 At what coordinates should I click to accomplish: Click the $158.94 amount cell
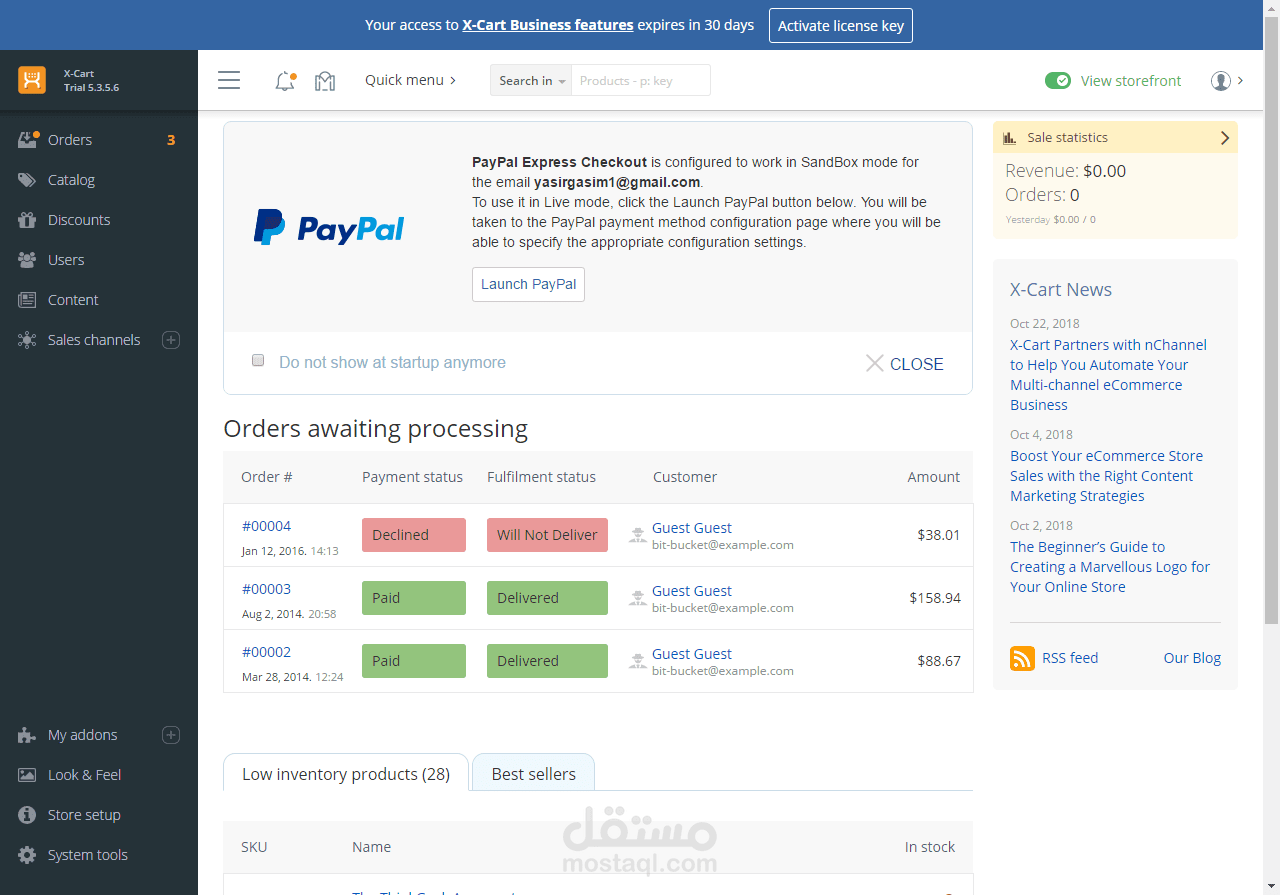click(935, 598)
